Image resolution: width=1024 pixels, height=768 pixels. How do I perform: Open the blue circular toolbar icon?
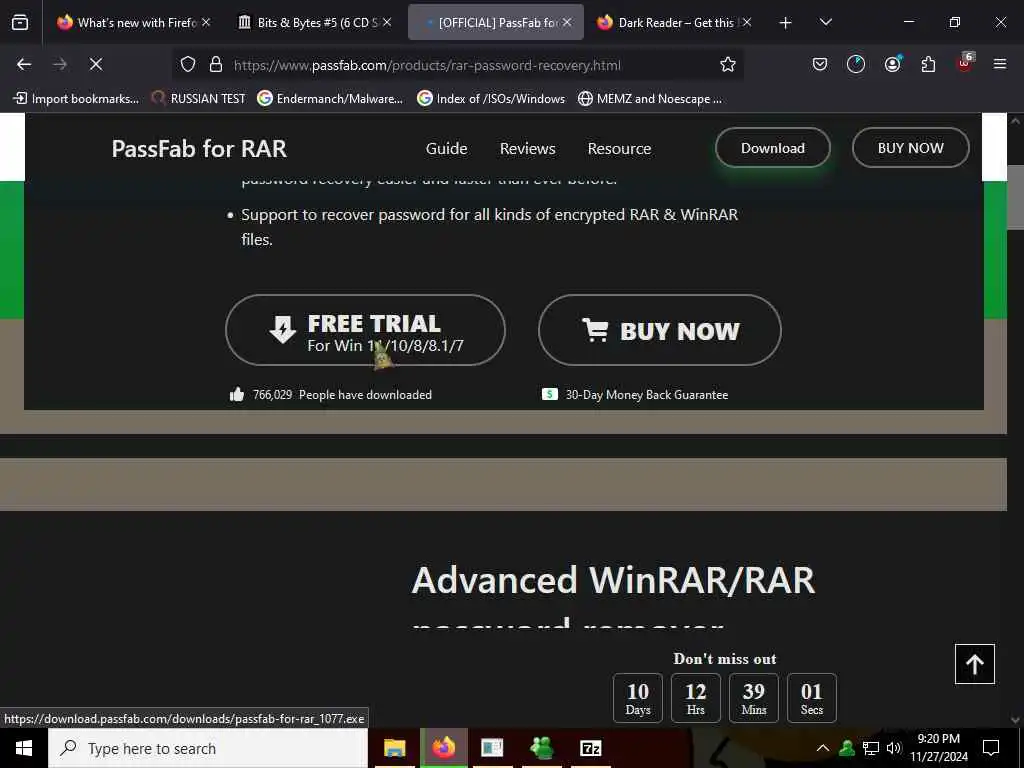[x=856, y=64]
